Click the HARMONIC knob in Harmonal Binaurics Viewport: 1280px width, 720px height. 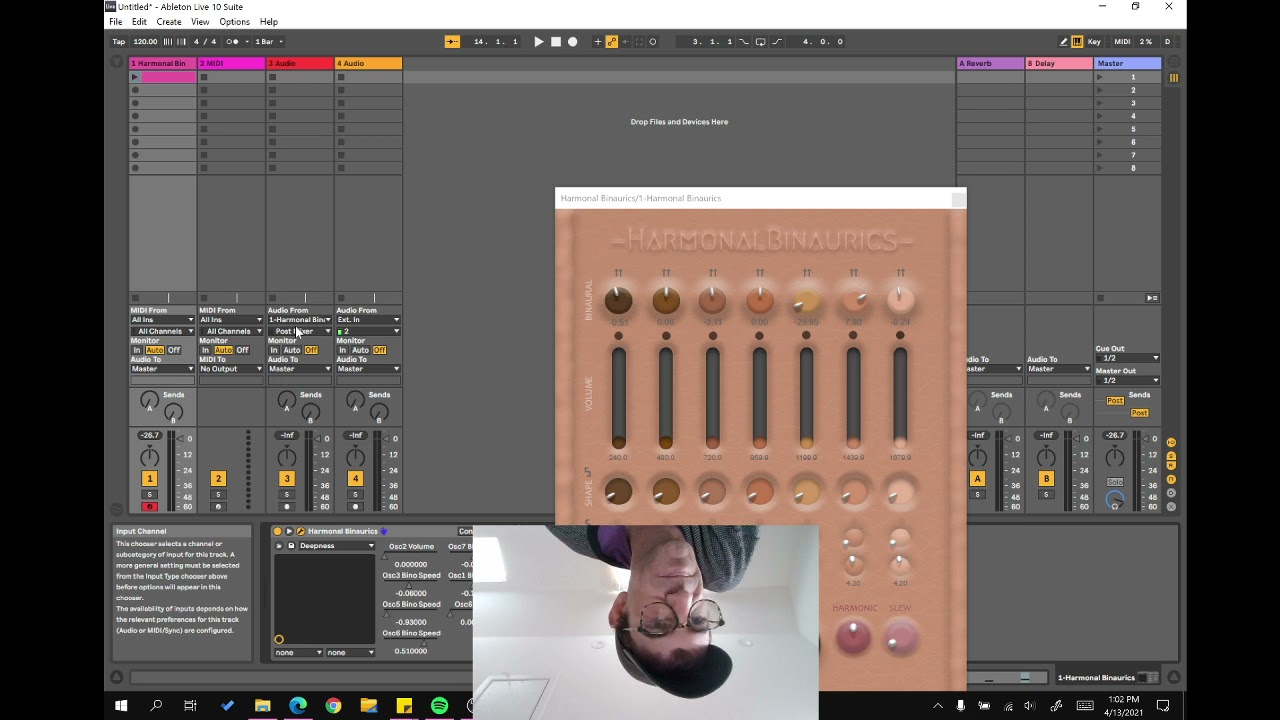point(853,636)
